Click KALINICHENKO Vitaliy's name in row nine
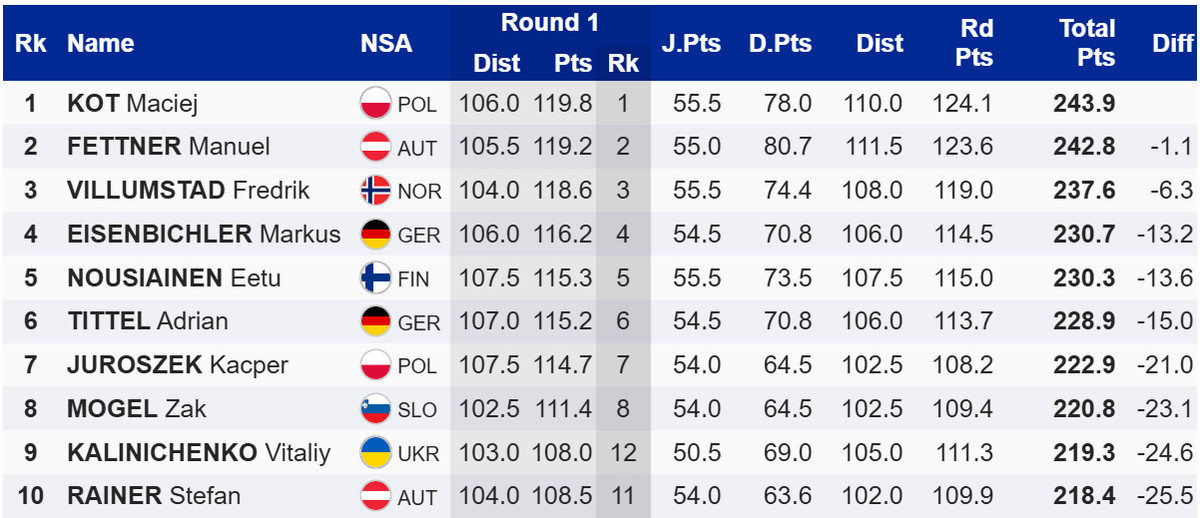Viewport: 1200px width, 518px height. 198,452
